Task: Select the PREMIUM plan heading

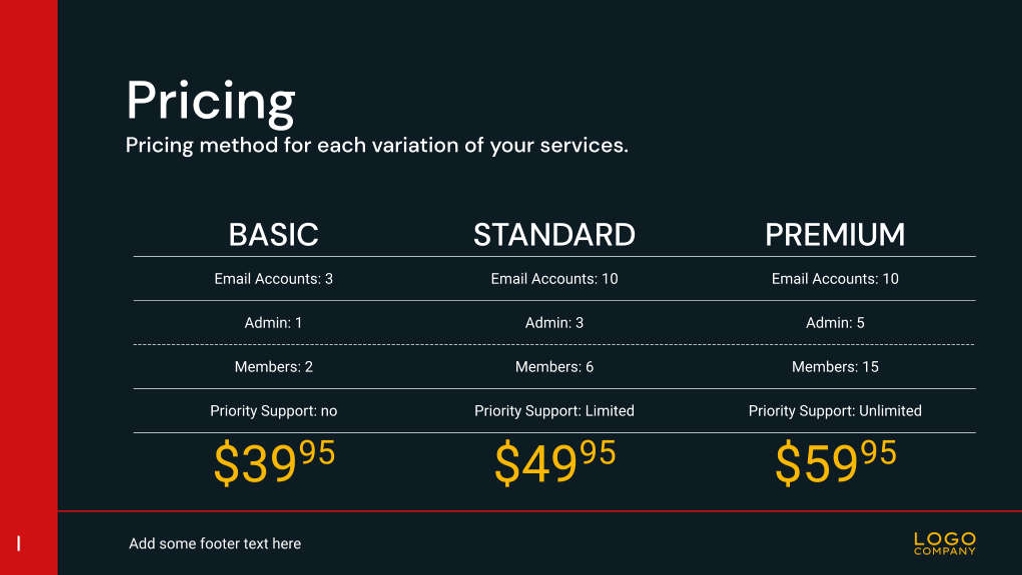Action: pyautogui.click(x=835, y=235)
